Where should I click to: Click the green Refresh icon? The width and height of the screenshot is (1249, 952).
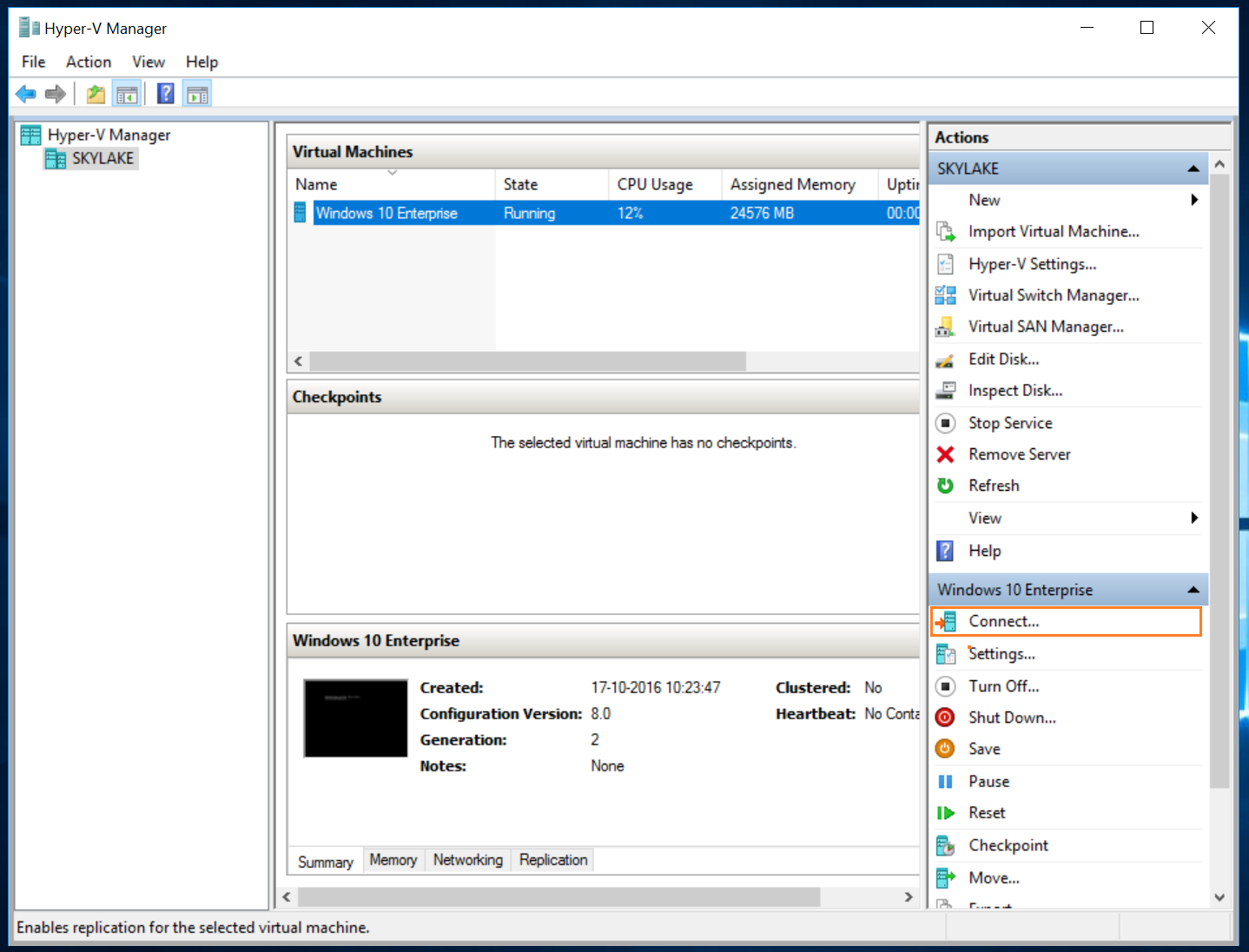point(946,486)
